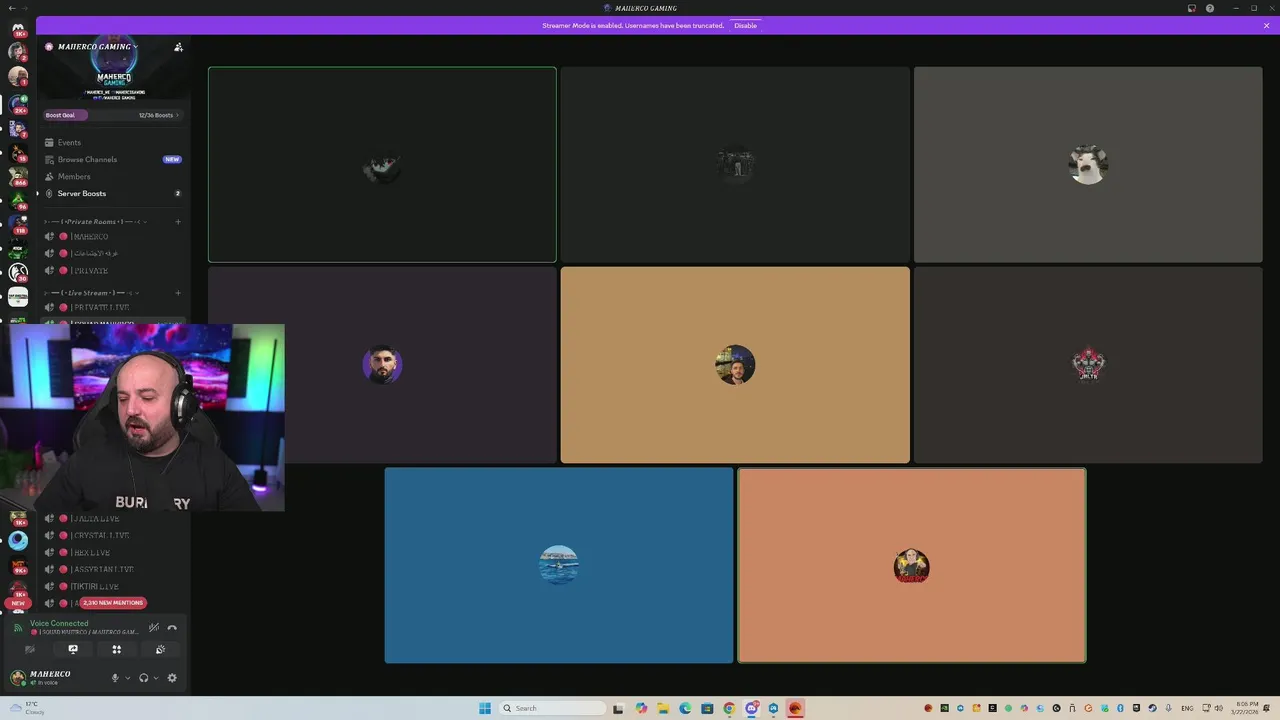
Task: Deafen with the headphones icon
Action: coord(144,678)
